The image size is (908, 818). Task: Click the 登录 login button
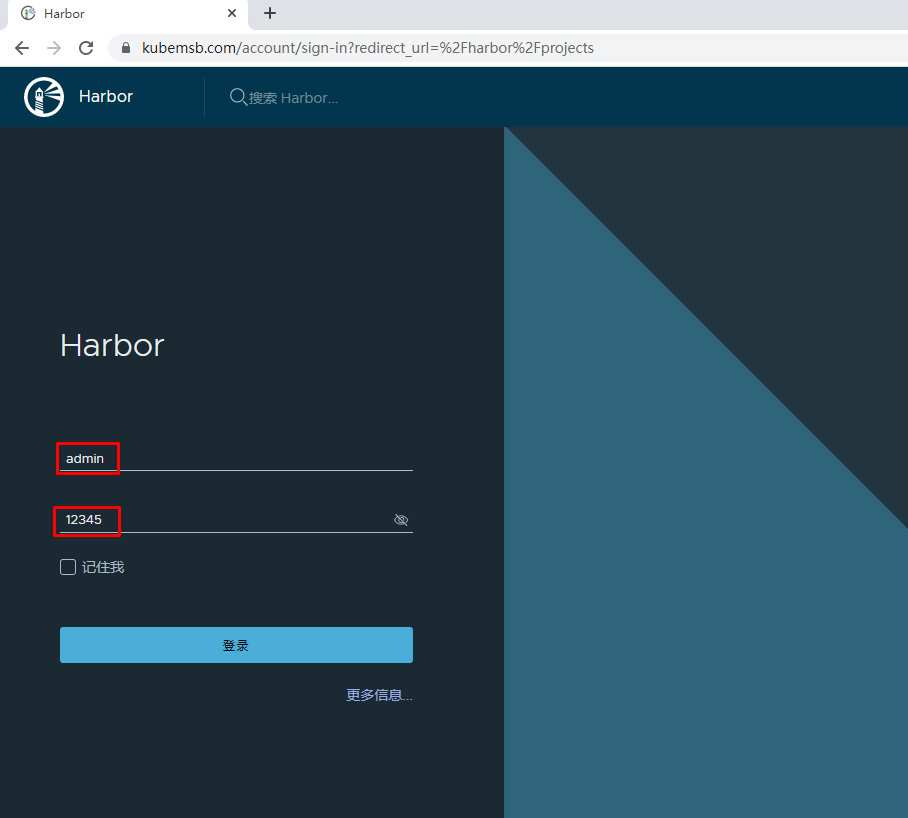236,645
